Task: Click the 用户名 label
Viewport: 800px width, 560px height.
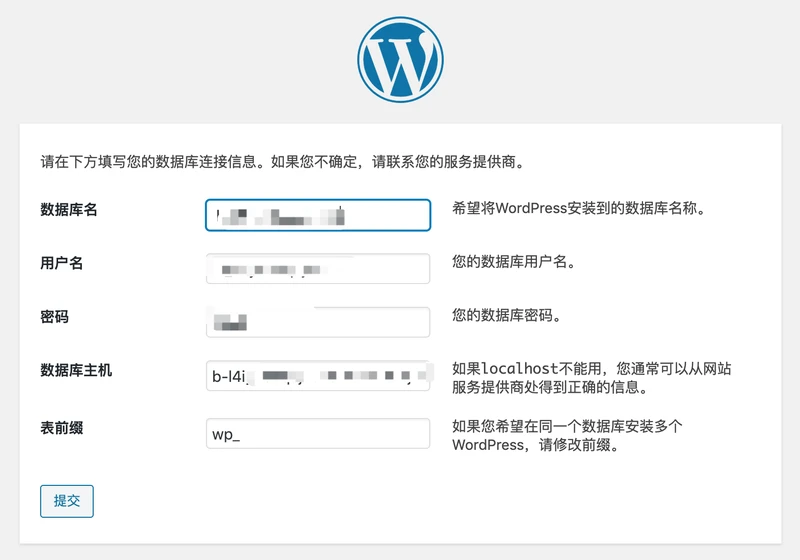Action: point(62,263)
